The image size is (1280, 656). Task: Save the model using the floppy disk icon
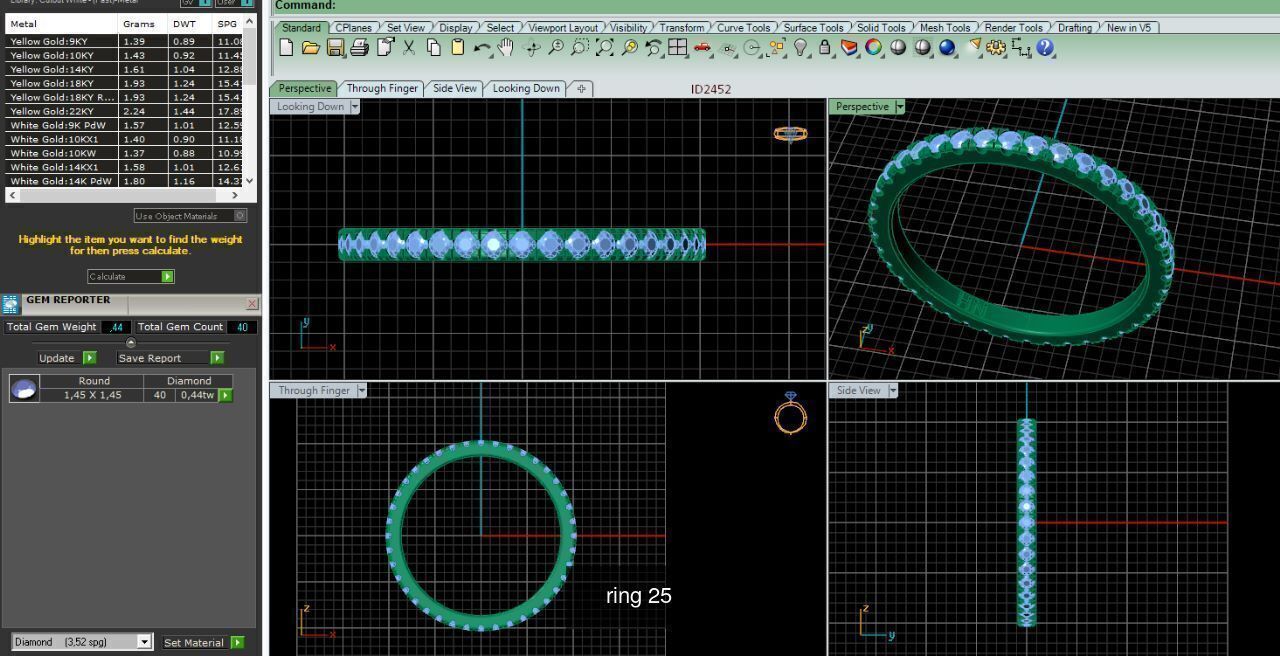[335, 47]
